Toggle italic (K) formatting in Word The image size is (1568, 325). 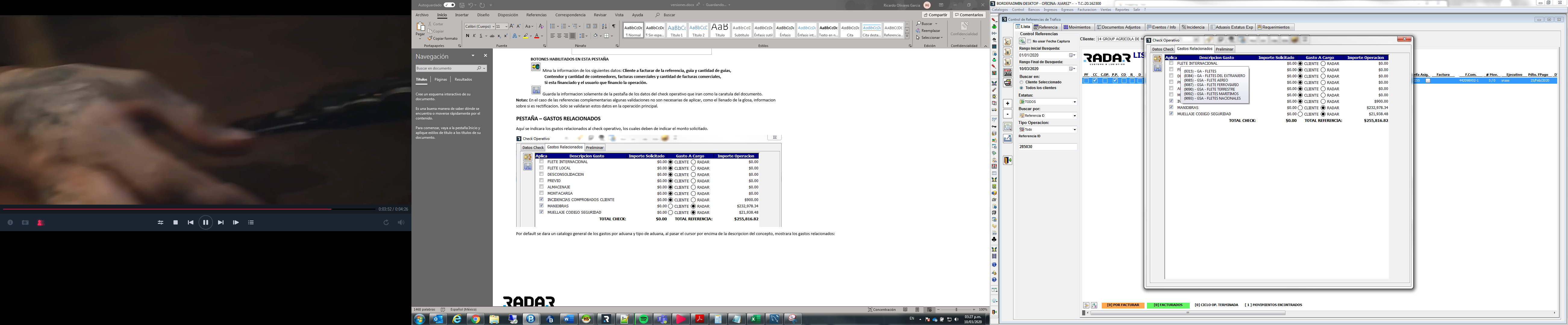tap(474, 36)
